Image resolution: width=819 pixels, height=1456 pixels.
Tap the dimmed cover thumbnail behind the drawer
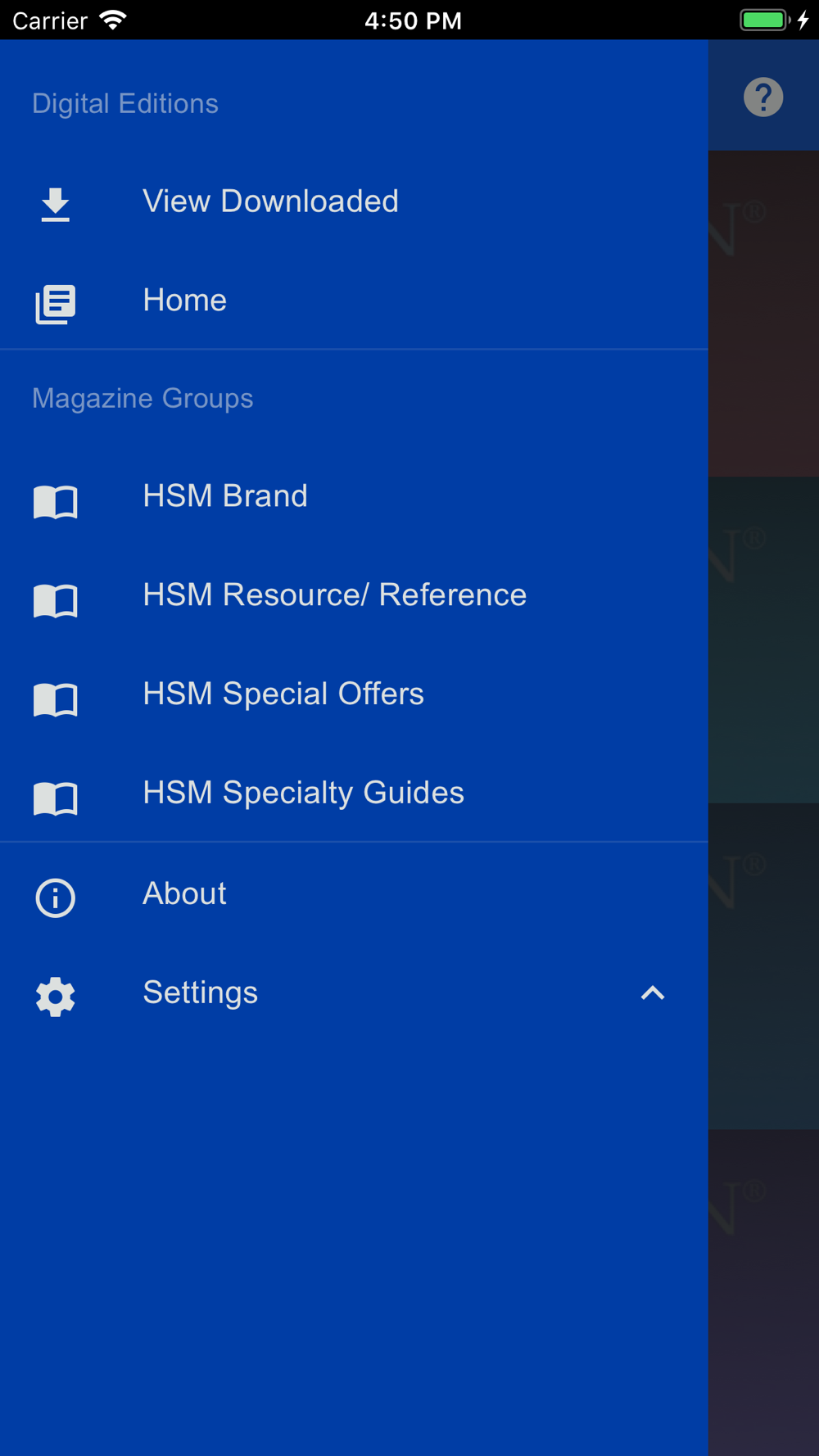(x=763, y=639)
